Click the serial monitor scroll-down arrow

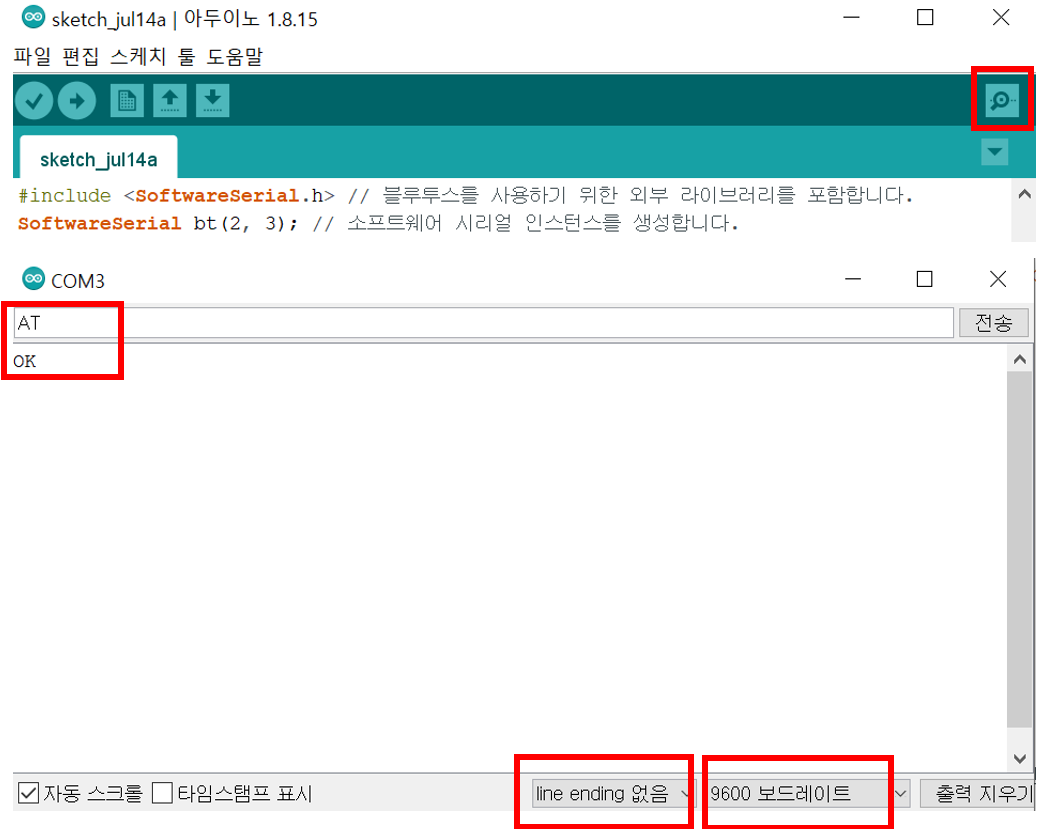tap(1020, 758)
